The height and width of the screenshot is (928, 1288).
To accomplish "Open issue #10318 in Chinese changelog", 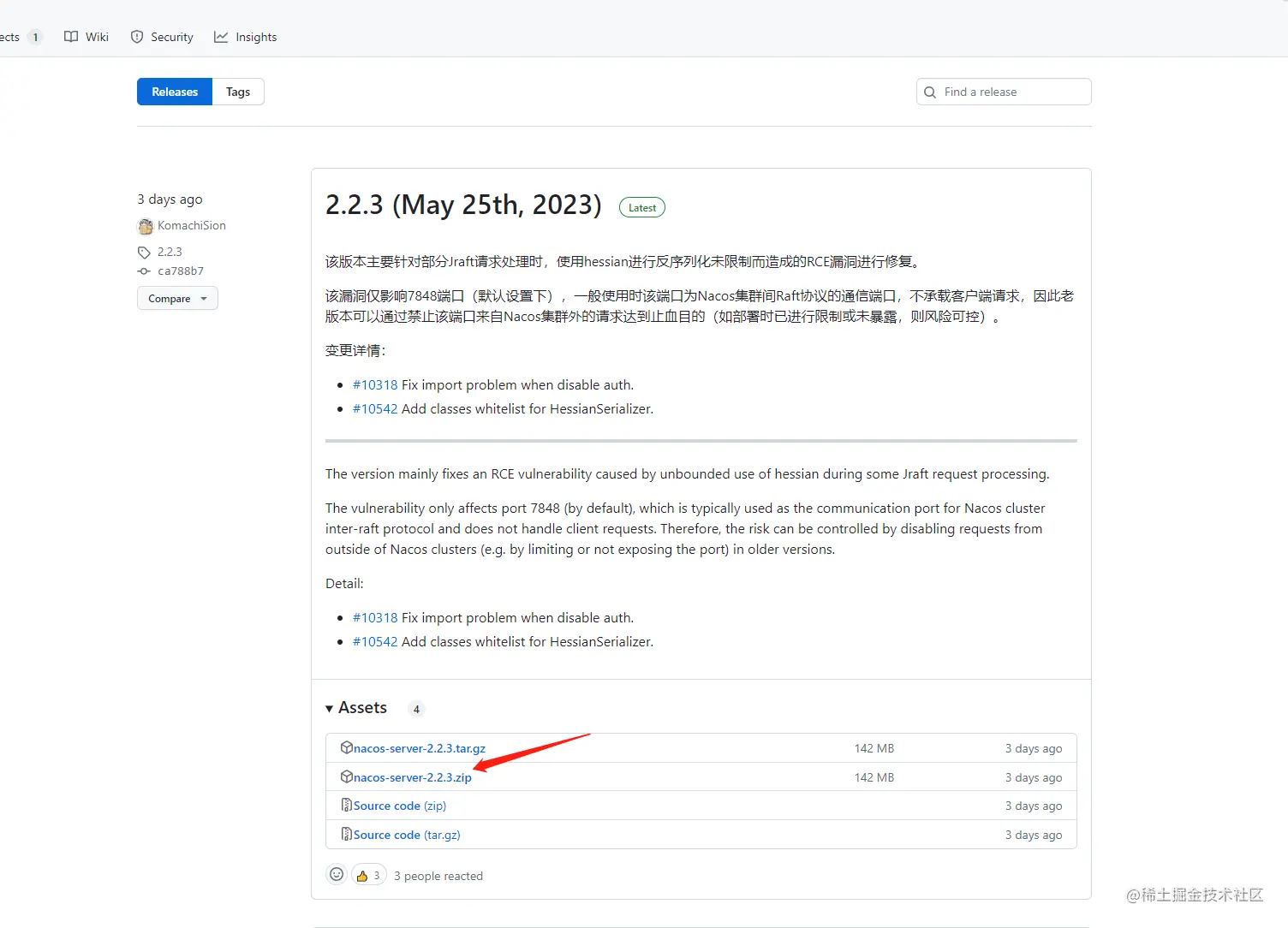I will pyautogui.click(x=375, y=384).
